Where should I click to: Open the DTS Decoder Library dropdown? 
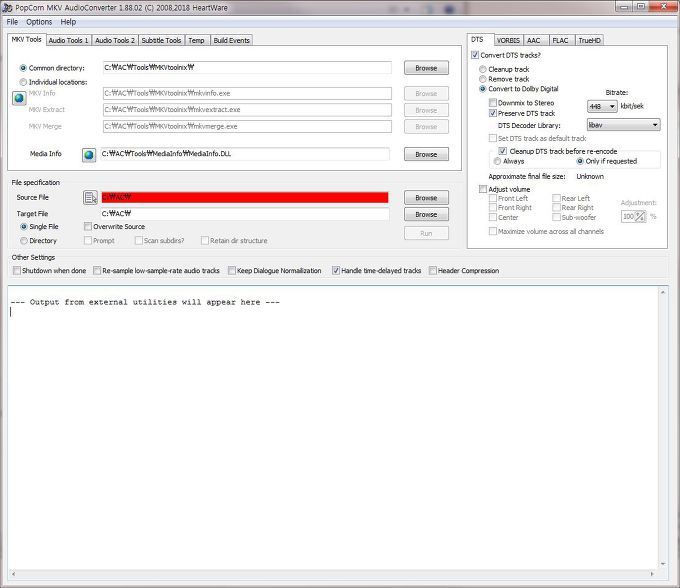coord(624,125)
